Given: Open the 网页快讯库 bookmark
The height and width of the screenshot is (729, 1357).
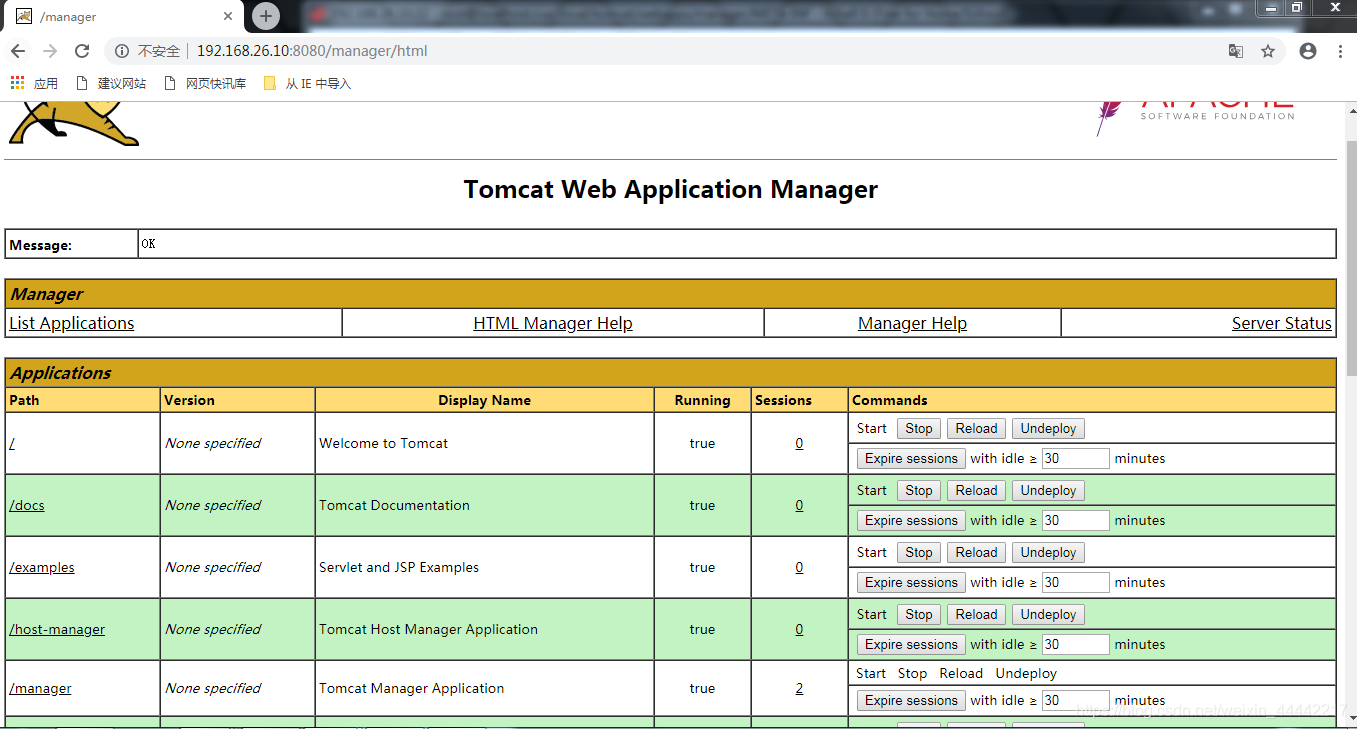Looking at the screenshot, I should [x=204, y=84].
